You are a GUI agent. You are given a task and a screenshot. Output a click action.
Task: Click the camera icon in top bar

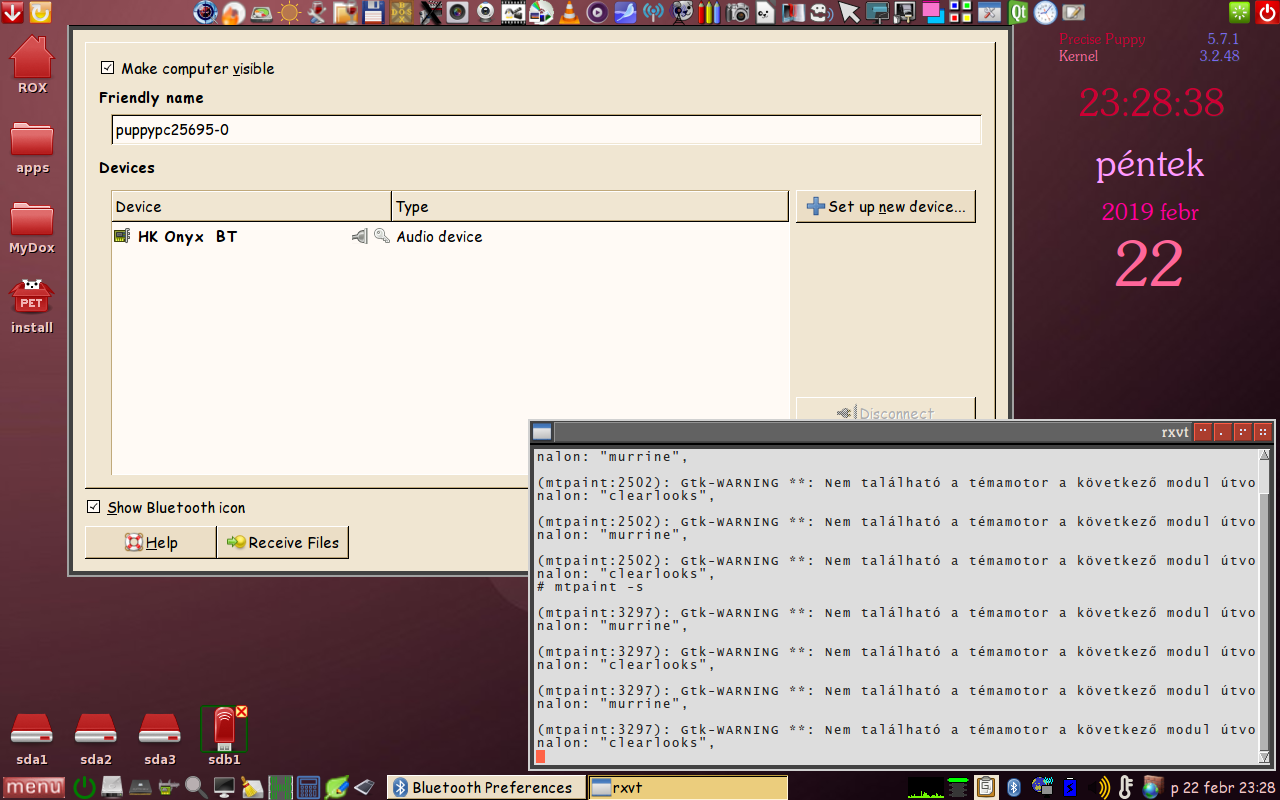click(738, 12)
